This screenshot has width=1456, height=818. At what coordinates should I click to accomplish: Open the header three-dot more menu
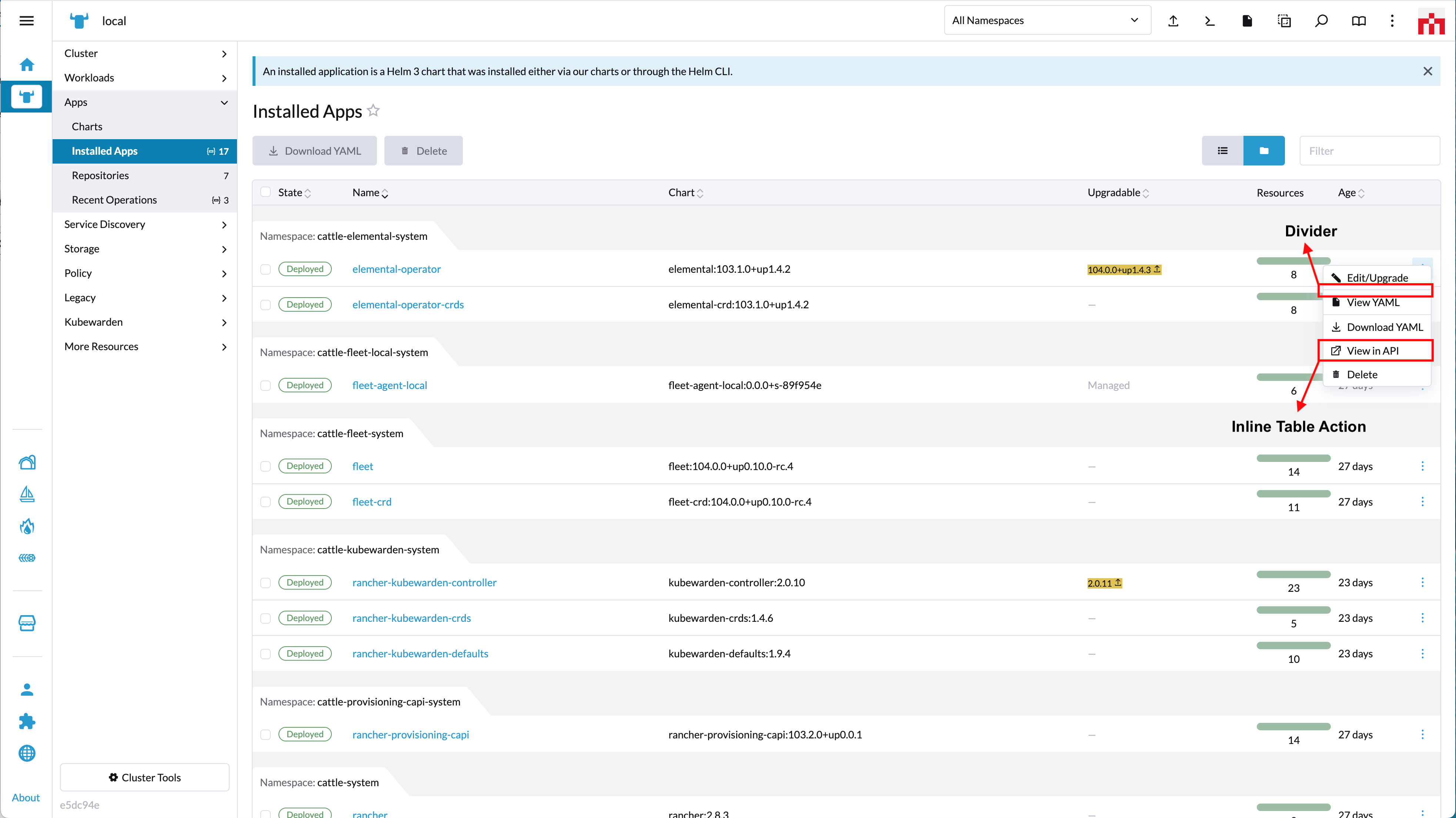point(1392,21)
